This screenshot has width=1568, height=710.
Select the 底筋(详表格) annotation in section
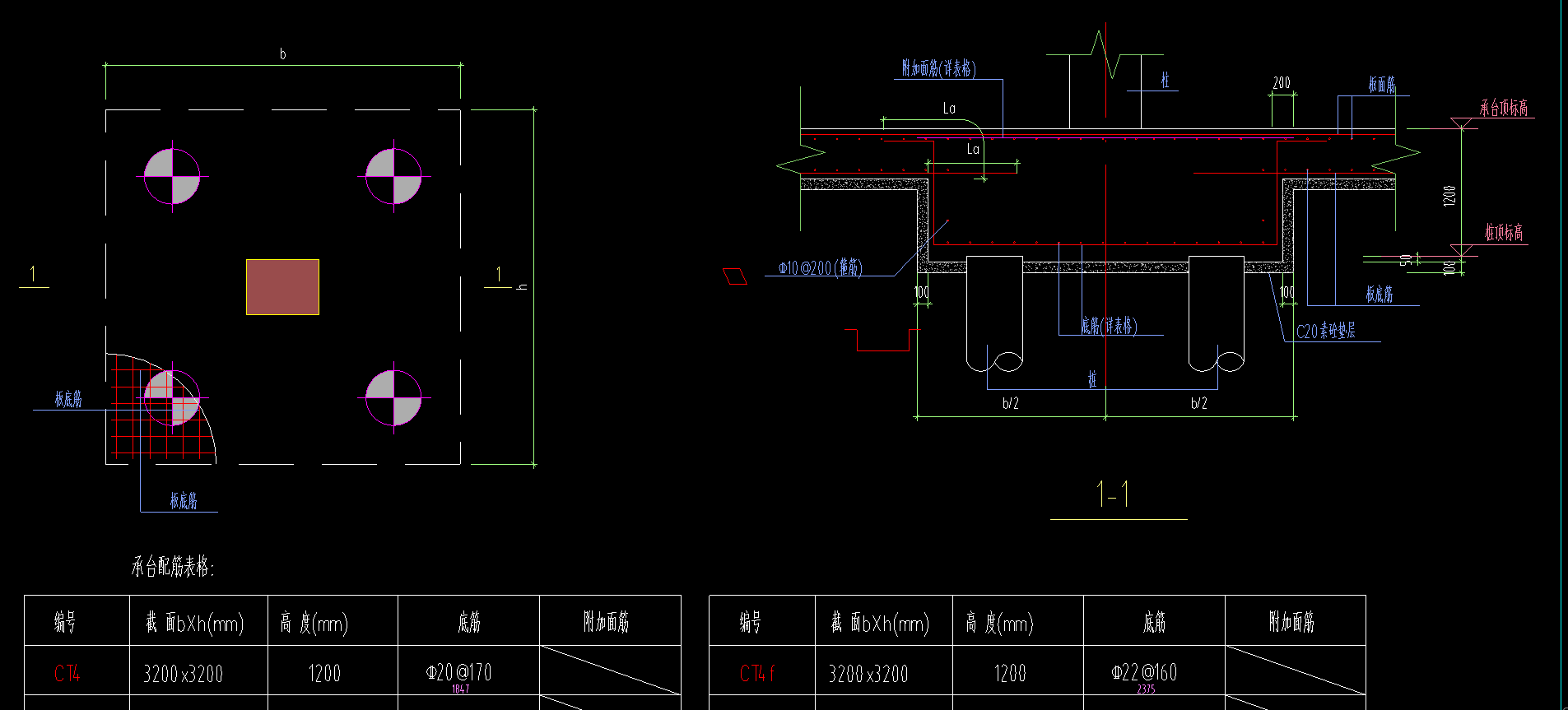1109,326
